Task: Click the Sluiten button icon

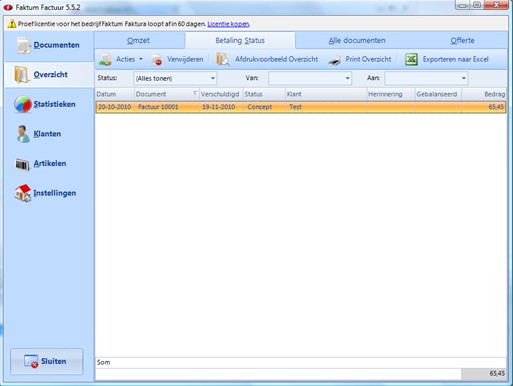Action: (x=31, y=361)
